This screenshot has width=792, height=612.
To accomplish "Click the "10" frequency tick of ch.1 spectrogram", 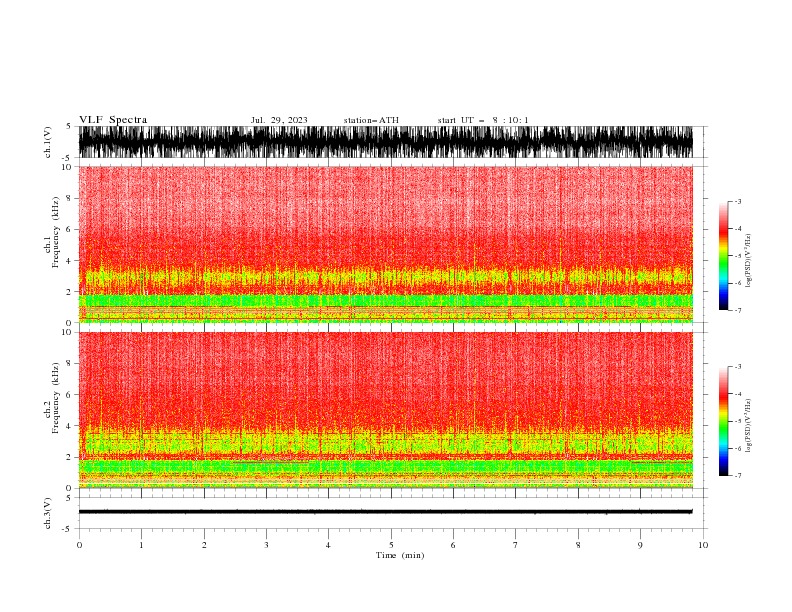I will click(67, 167).
